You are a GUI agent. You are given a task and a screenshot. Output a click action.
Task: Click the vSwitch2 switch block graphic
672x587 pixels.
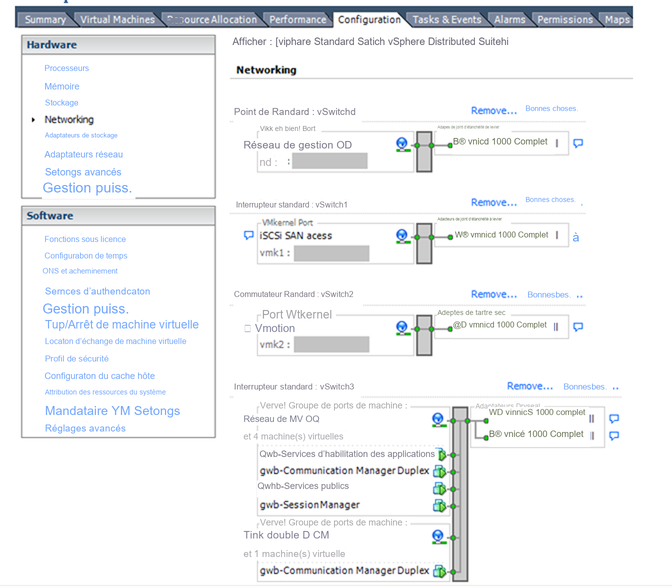click(x=424, y=335)
